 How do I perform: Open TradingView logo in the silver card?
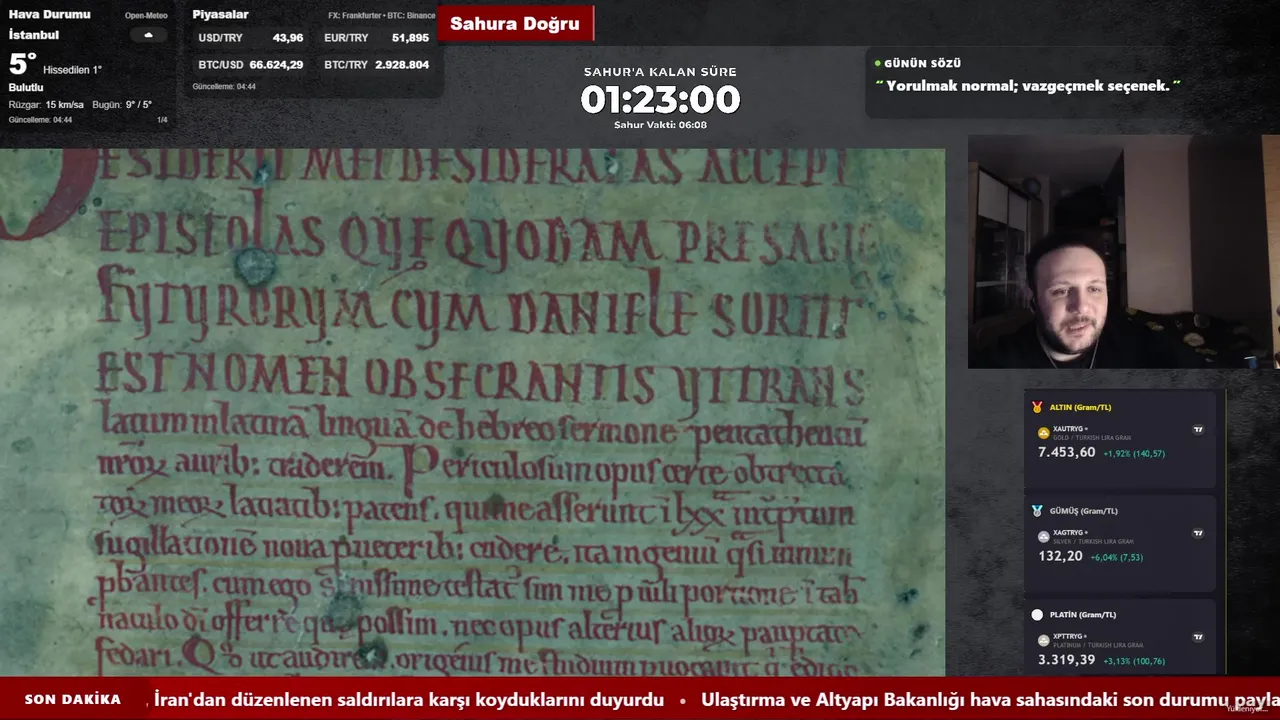[x=1198, y=533]
